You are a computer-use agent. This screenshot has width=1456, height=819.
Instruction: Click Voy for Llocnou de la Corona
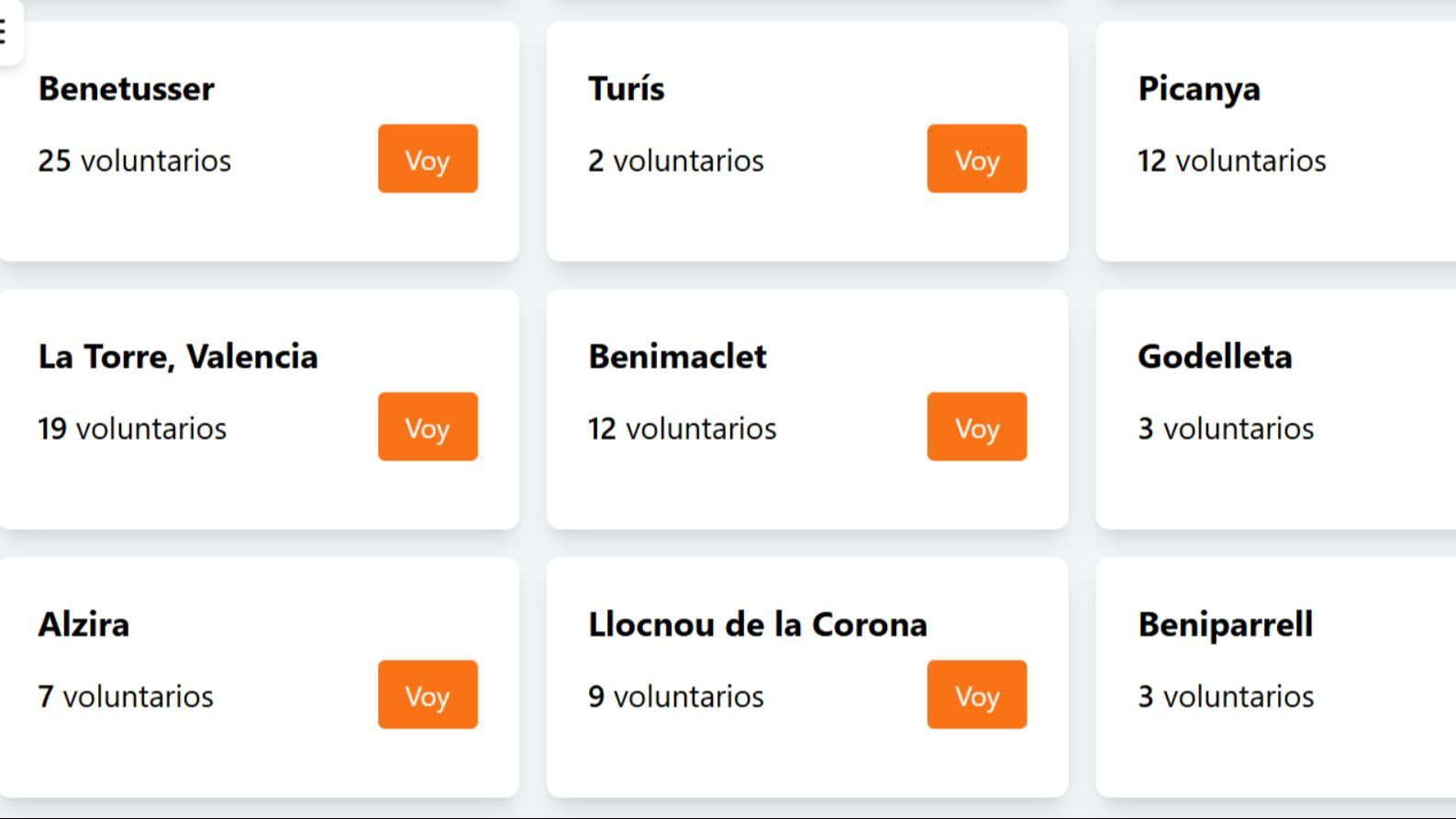[x=976, y=695]
